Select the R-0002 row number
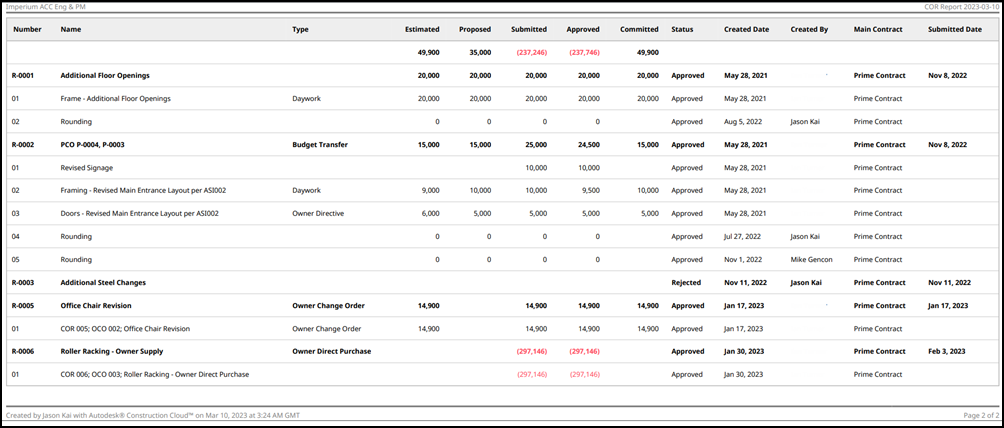 [22, 145]
